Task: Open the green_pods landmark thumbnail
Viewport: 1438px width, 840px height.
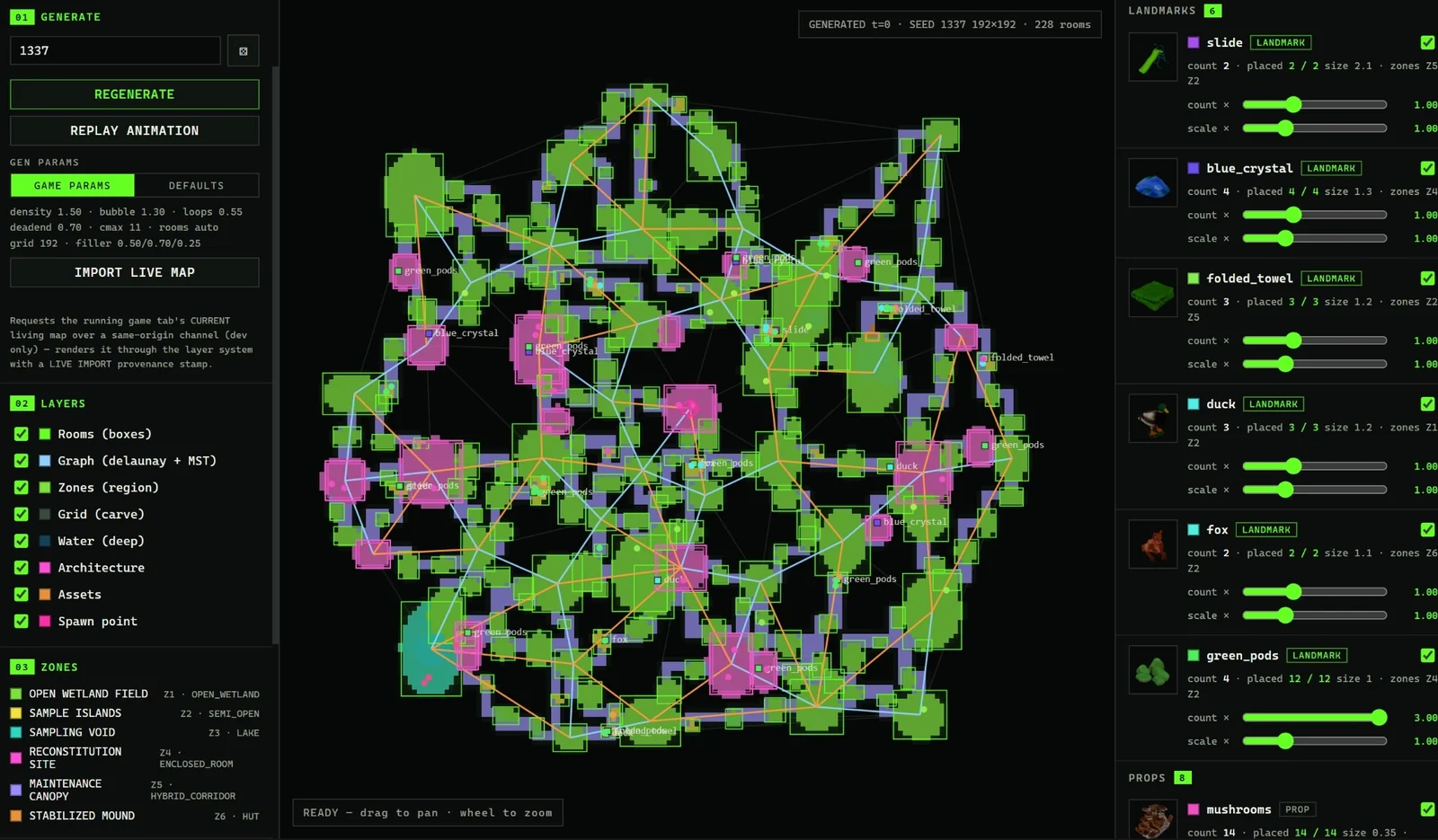Action: pos(1153,671)
